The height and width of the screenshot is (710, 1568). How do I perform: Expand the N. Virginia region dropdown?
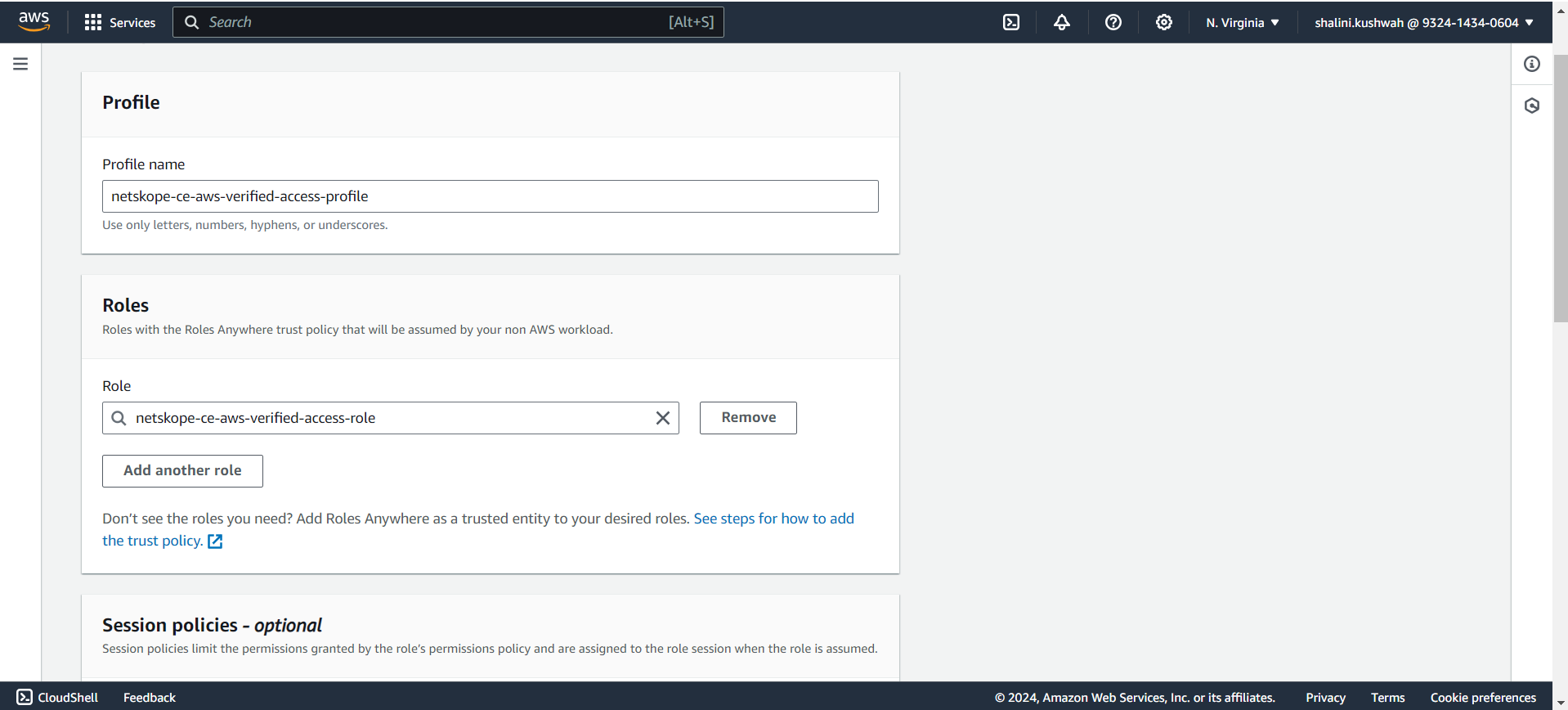[x=1243, y=22]
